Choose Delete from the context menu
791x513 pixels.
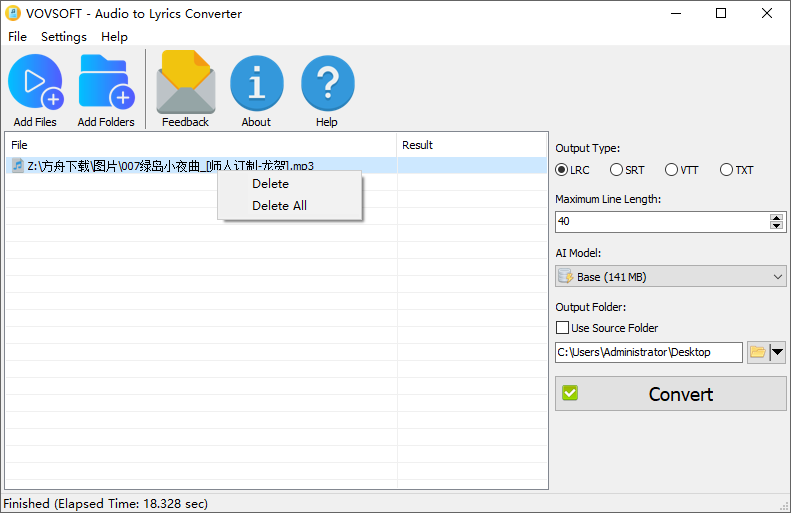(x=290, y=184)
